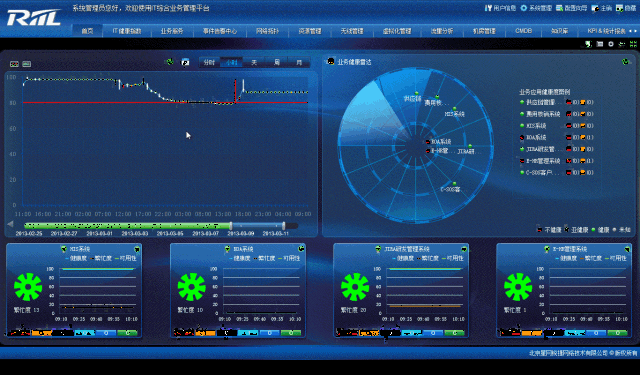
Task: Open the 事件告警中心 menu tab
Action: (x=220, y=31)
